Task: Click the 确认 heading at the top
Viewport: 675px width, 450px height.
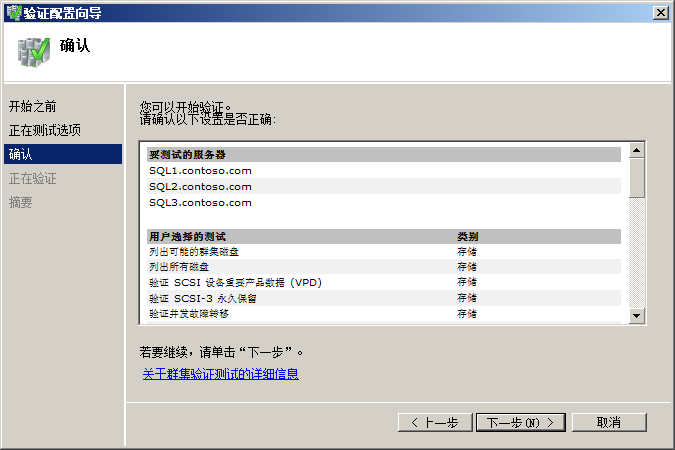Action: click(75, 45)
